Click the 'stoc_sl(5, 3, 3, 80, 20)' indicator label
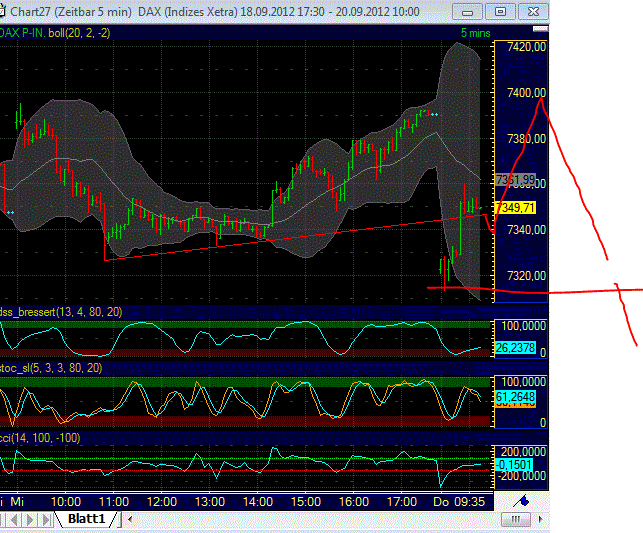643x533 pixels. [51, 368]
